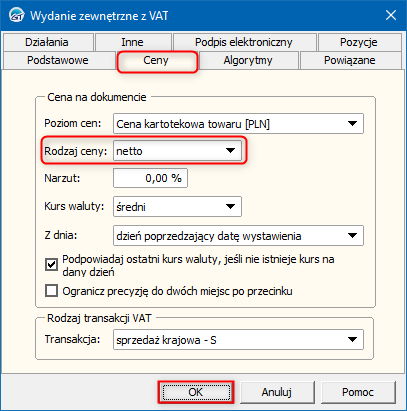The image size is (407, 411).
Task: Select the Pozycje tab
Action: pyautogui.click(x=359, y=42)
